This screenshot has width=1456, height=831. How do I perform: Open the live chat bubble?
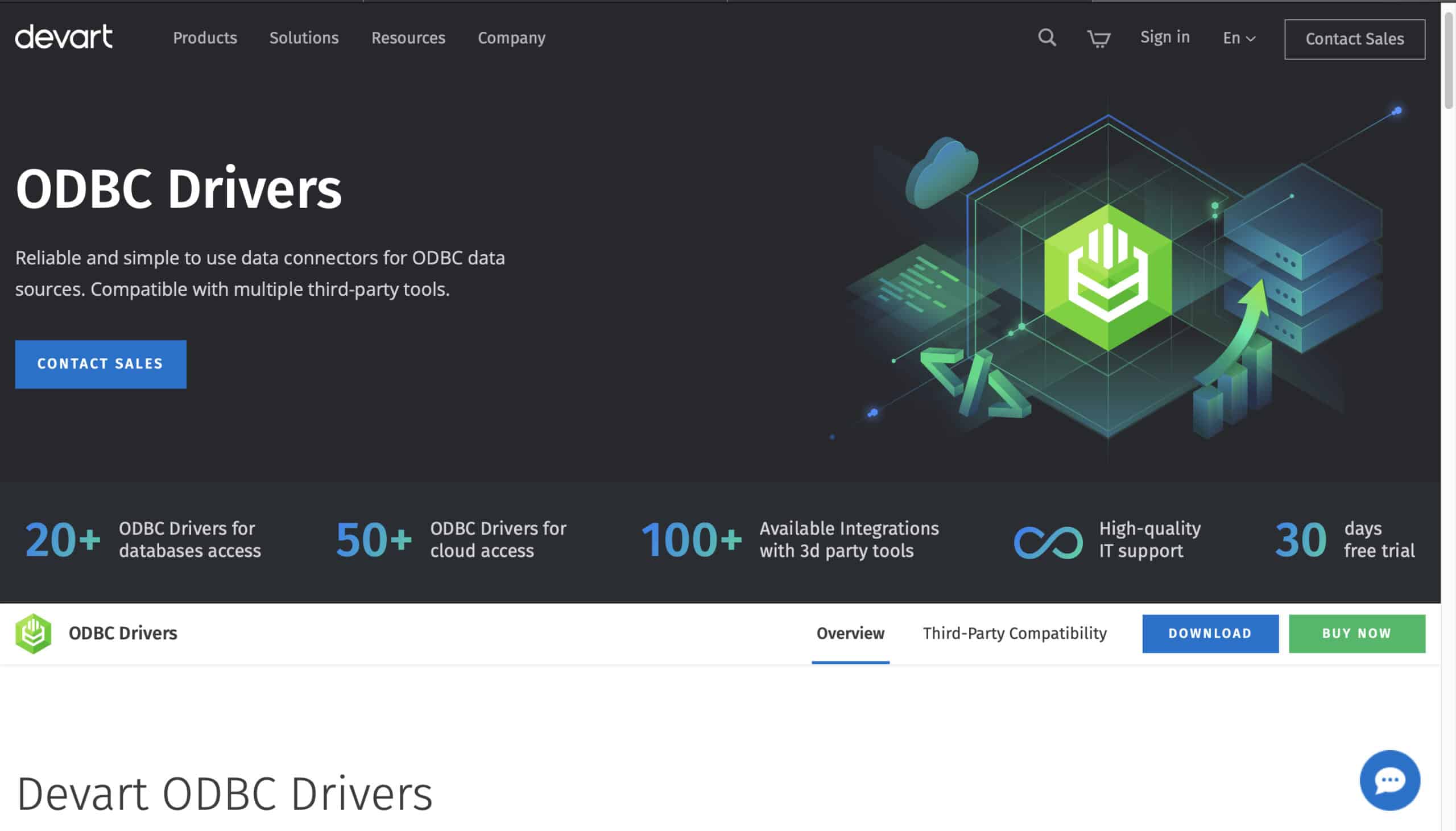(x=1389, y=780)
